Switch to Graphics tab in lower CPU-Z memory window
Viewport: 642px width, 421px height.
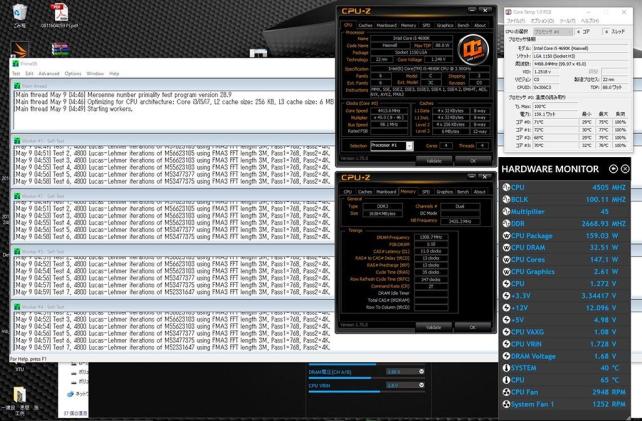pos(444,192)
